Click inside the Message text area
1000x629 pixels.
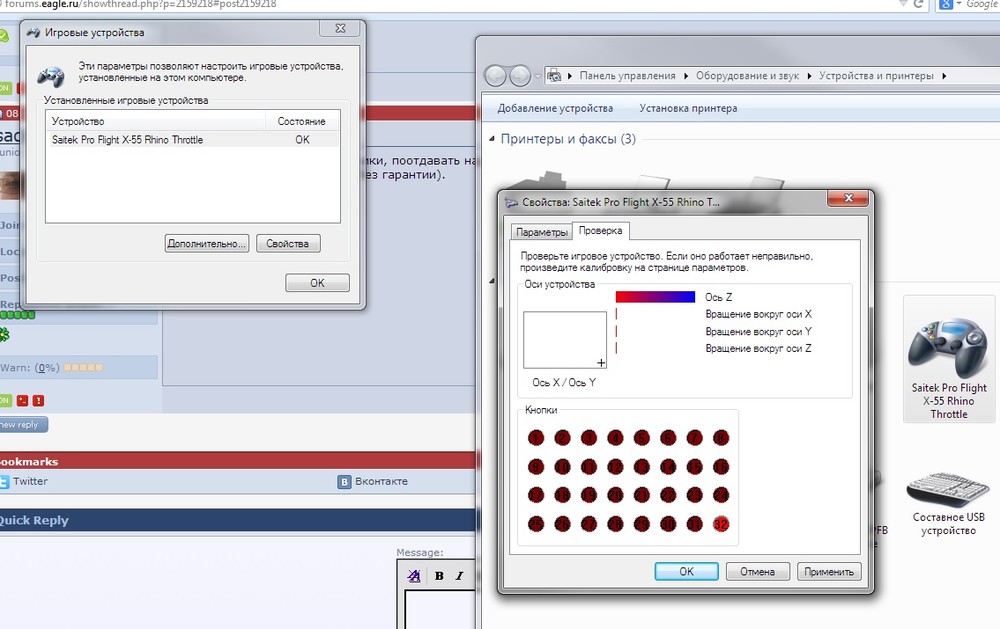440,609
